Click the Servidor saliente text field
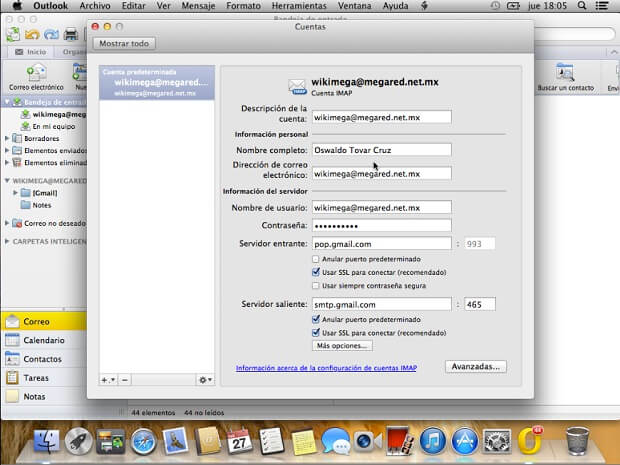620x465 pixels. pos(382,304)
